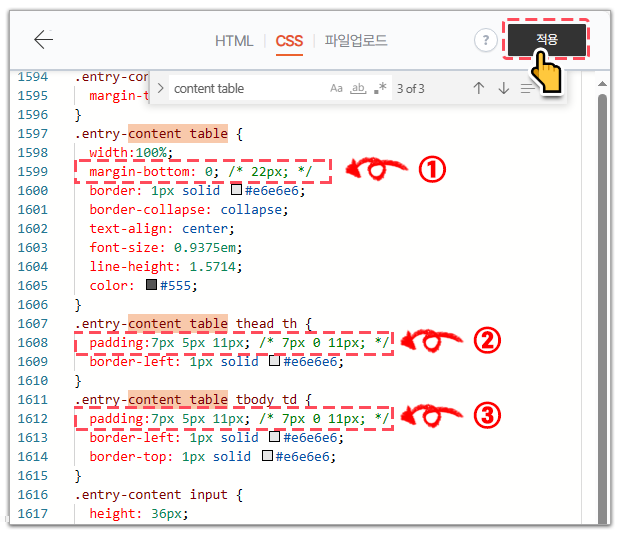Click closing brace on line 1606
The width and height of the screenshot is (620, 535).
coord(78,304)
